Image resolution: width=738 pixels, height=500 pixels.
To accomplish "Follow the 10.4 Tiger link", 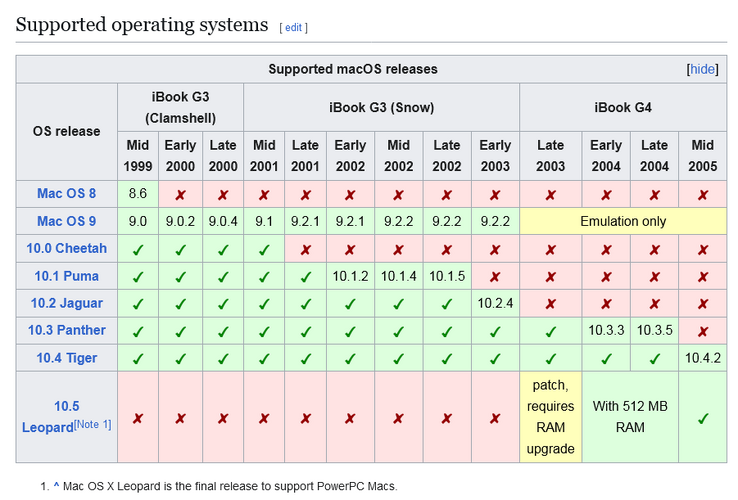I will click(66, 358).
